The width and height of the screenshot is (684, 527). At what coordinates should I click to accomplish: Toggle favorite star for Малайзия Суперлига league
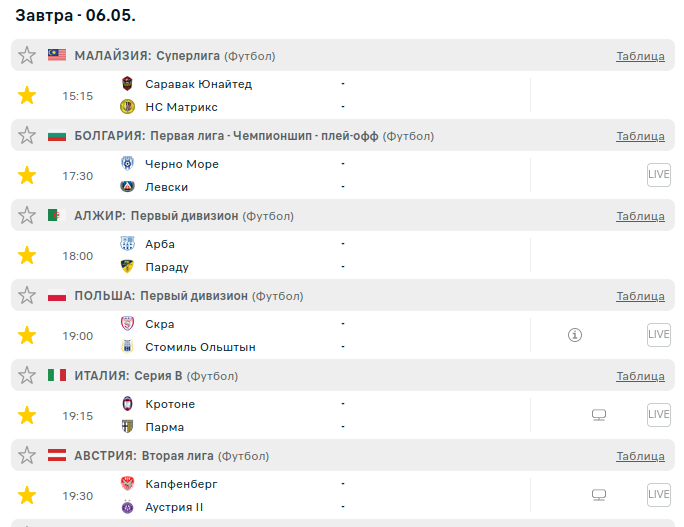coord(27,55)
